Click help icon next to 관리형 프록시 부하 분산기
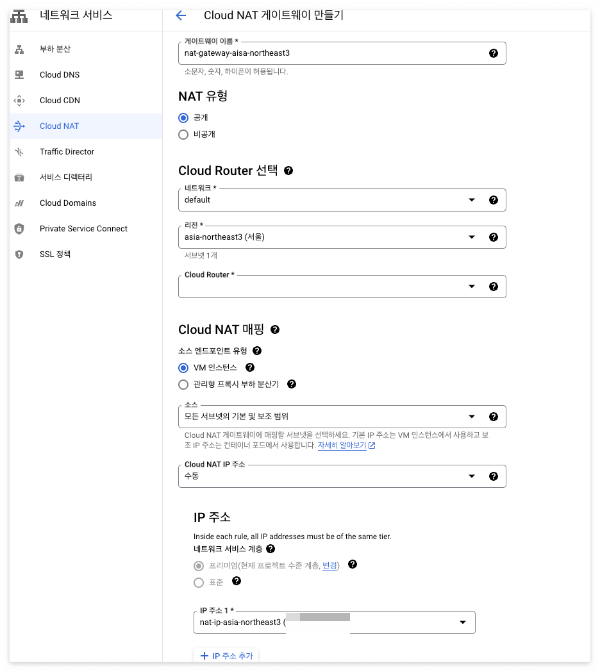600x671 pixels. point(291,384)
